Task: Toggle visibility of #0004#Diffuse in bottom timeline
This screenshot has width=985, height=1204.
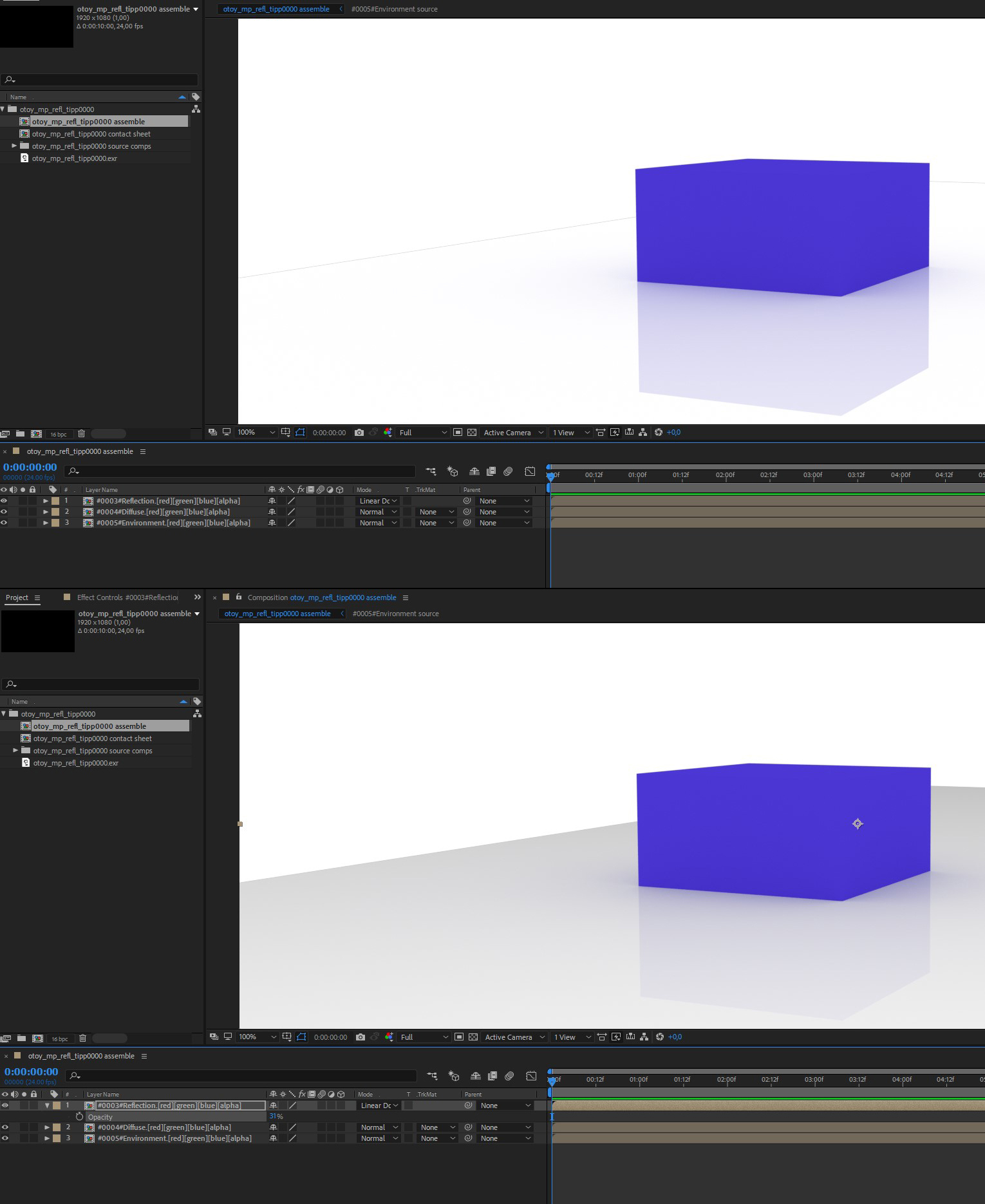Action: tap(5, 1127)
